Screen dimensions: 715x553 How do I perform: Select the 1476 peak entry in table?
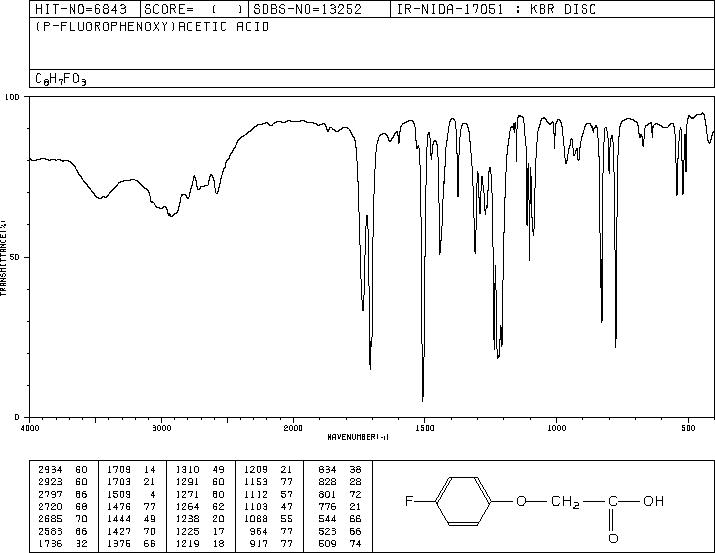coord(131,506)
